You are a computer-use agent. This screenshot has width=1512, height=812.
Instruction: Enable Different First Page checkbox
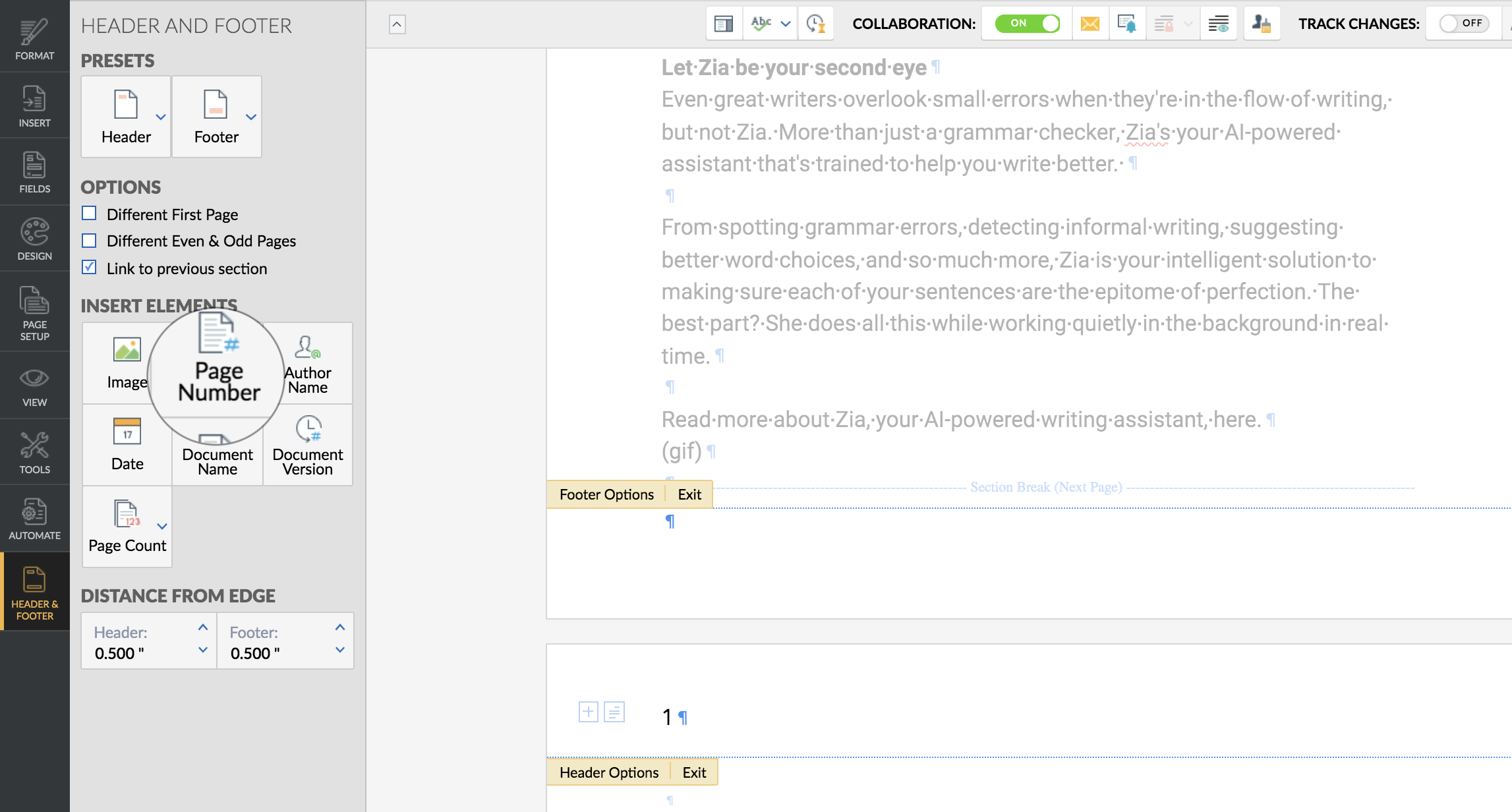(x=89, y=214)
